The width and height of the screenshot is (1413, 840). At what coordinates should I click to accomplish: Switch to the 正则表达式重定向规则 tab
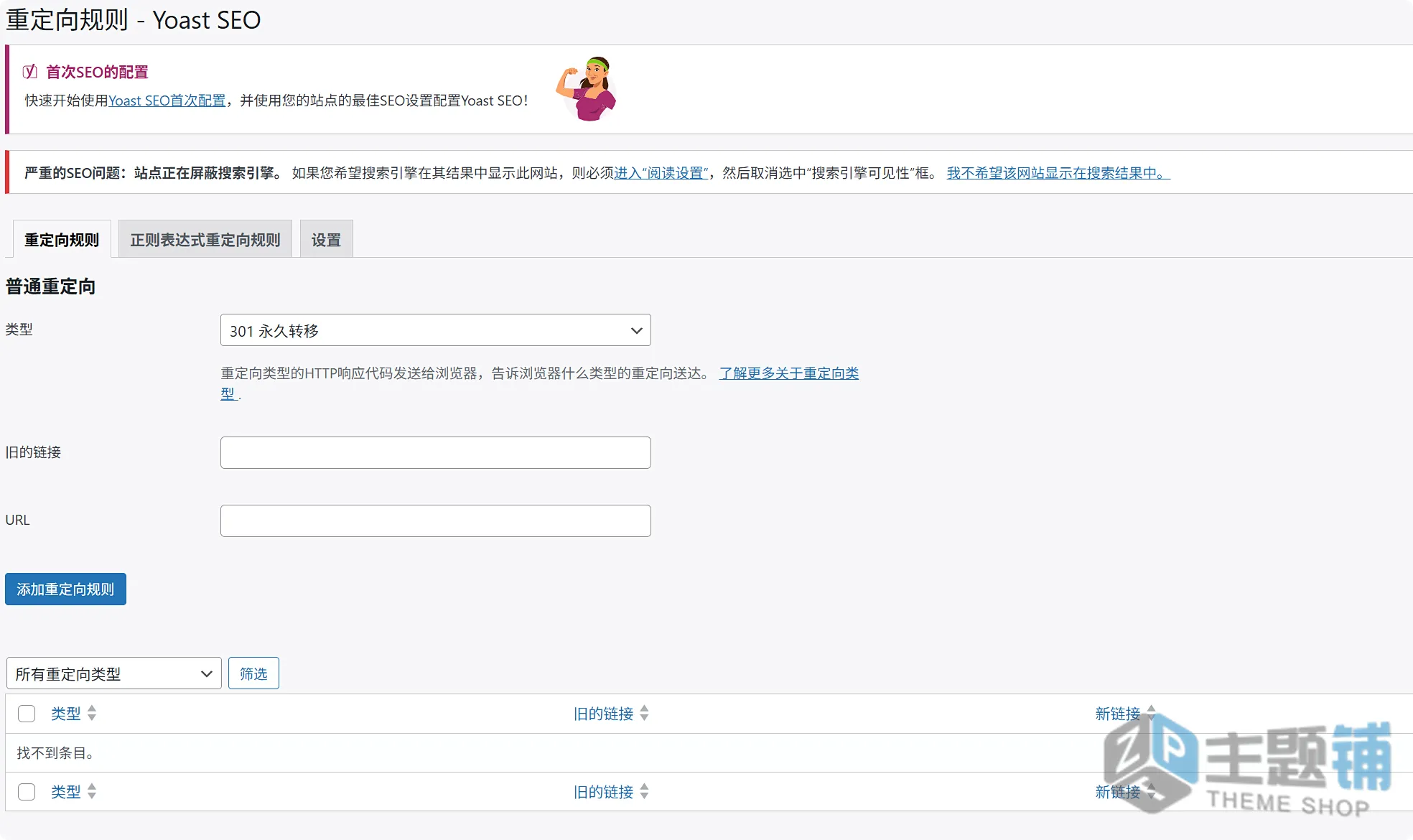pyautogui.click(x=205, y=239)
